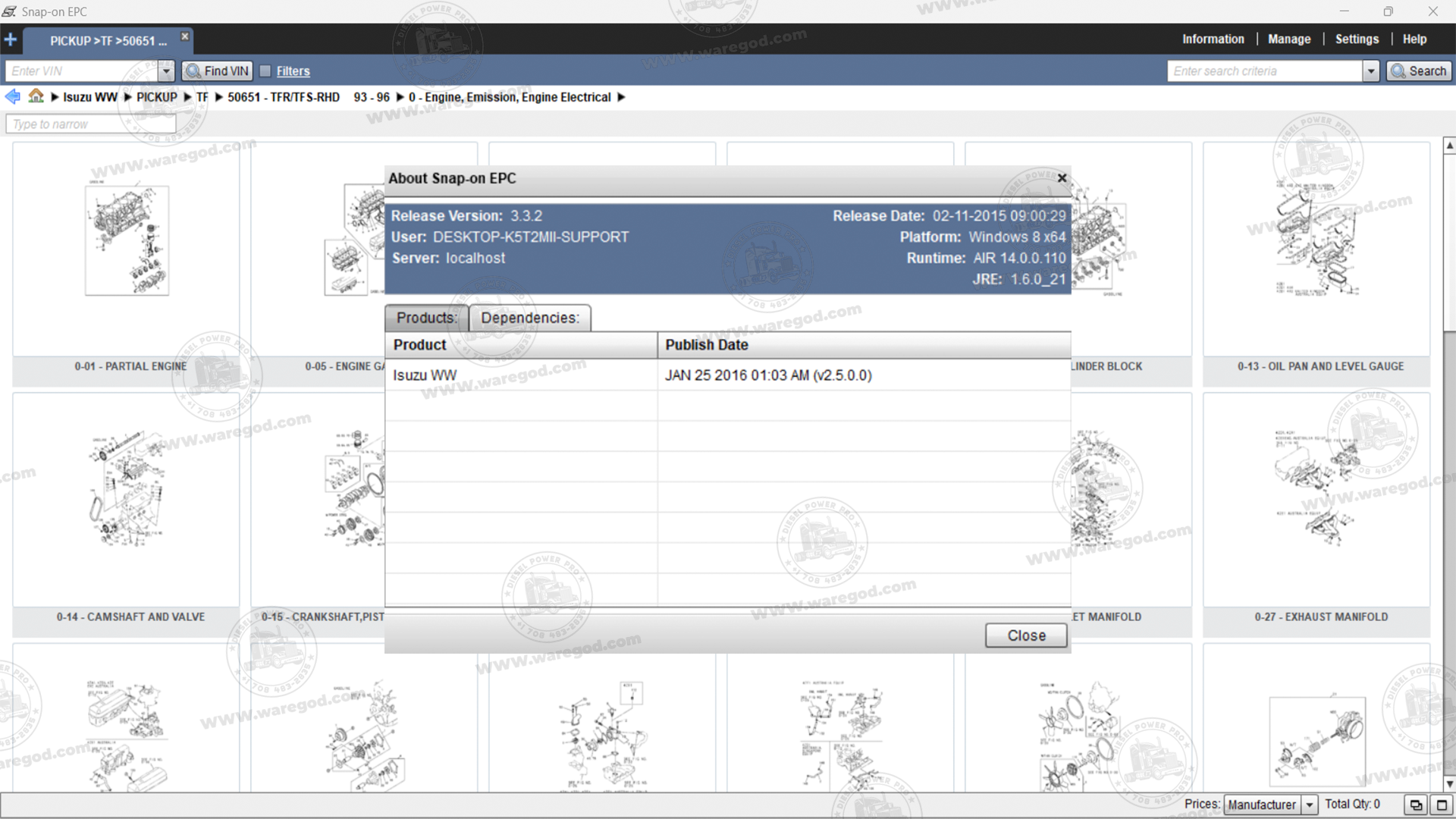Open the Enter VIN dropdown arrow

click(x=167, y=71)
